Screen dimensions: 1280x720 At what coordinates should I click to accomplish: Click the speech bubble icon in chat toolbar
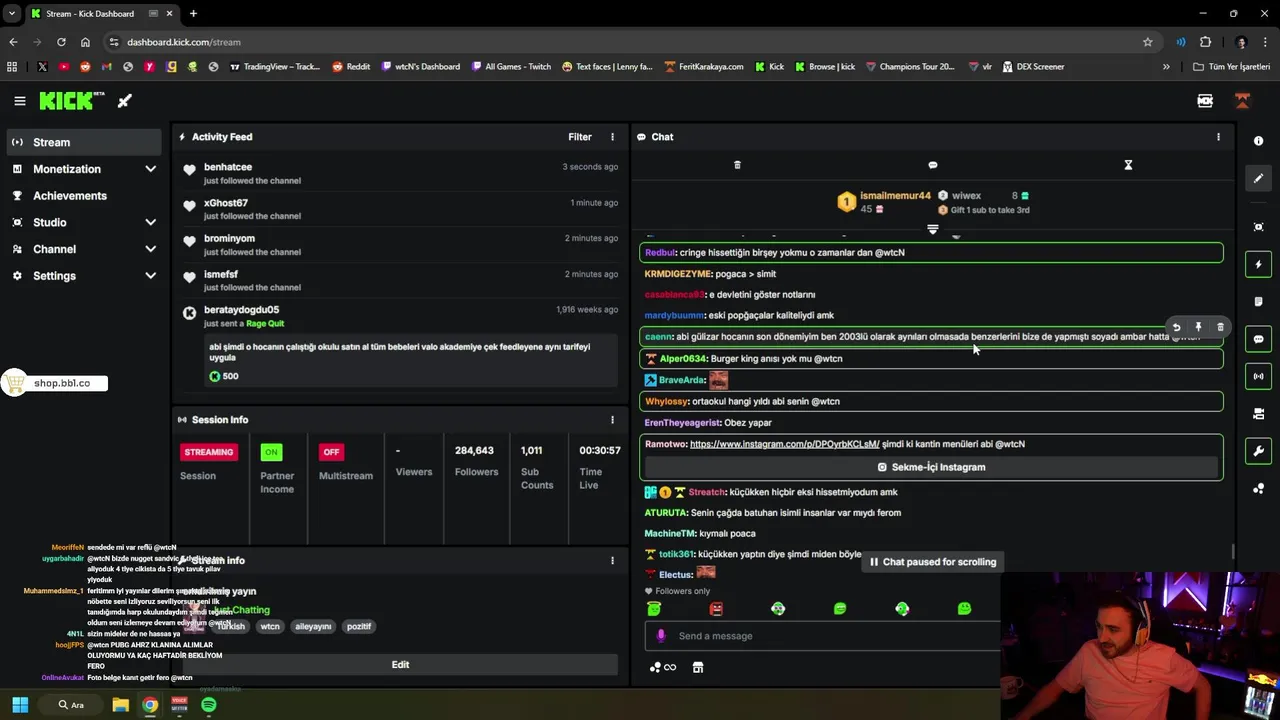[933, 165]
